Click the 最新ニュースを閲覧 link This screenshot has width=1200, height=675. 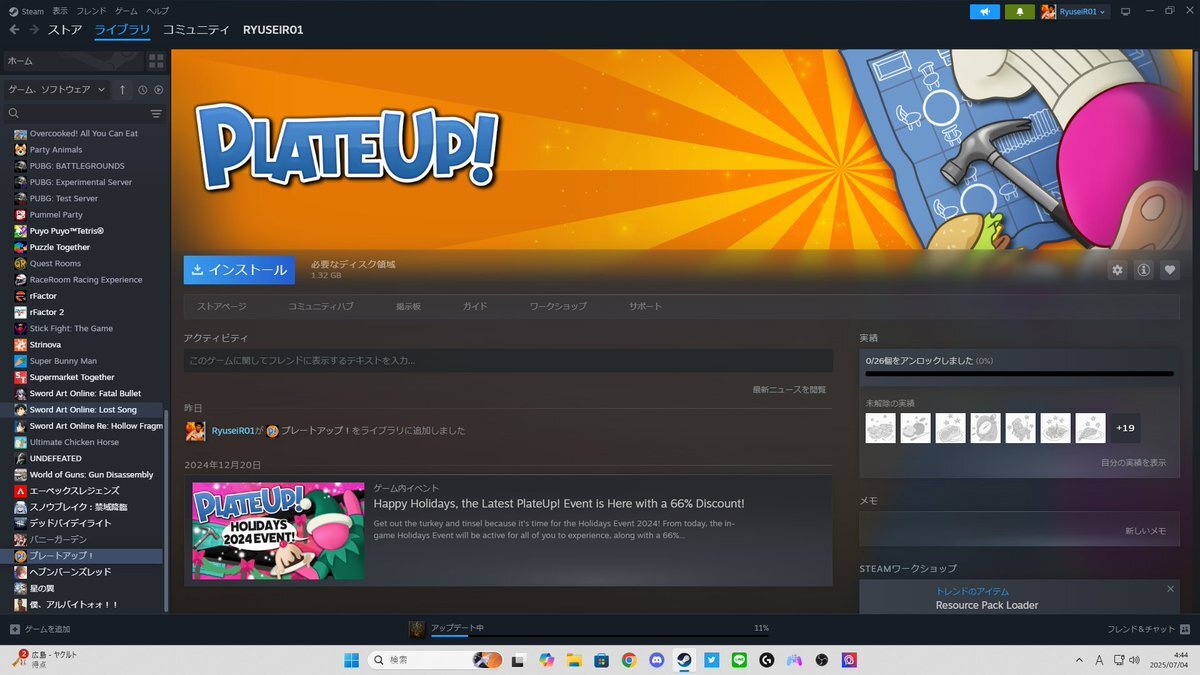[x=789, y=389]
